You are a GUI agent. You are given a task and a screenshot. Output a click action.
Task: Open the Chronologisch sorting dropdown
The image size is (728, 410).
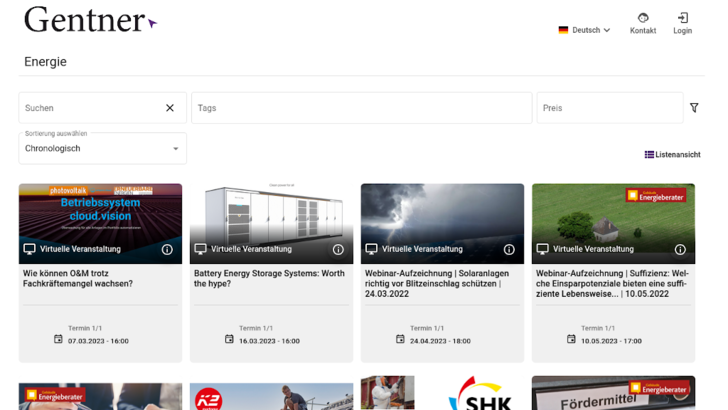tap(102, 149)
